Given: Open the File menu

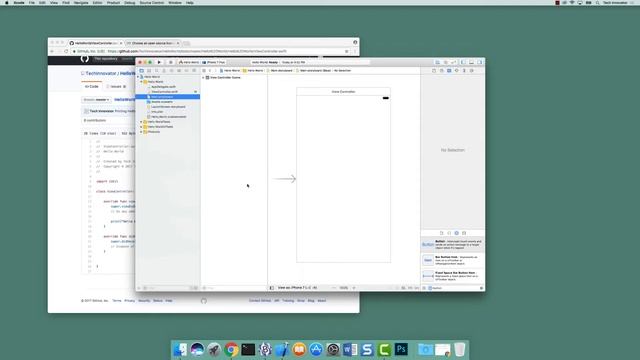Looking at the screenshot, I should pyautogui.click(x=31, y=2).
